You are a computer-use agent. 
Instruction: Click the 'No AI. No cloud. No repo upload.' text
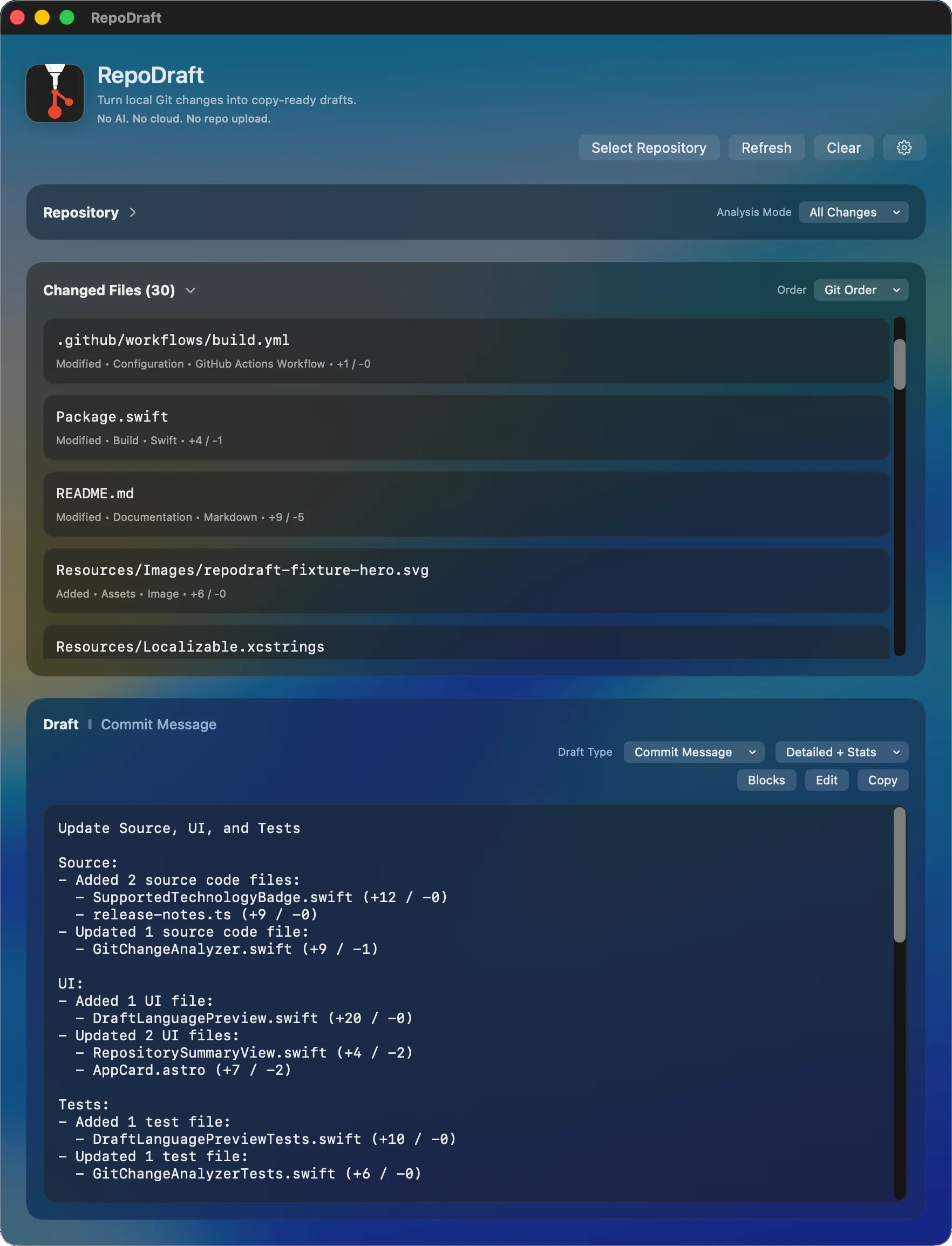pyautogui.click(x=183, y=118)
